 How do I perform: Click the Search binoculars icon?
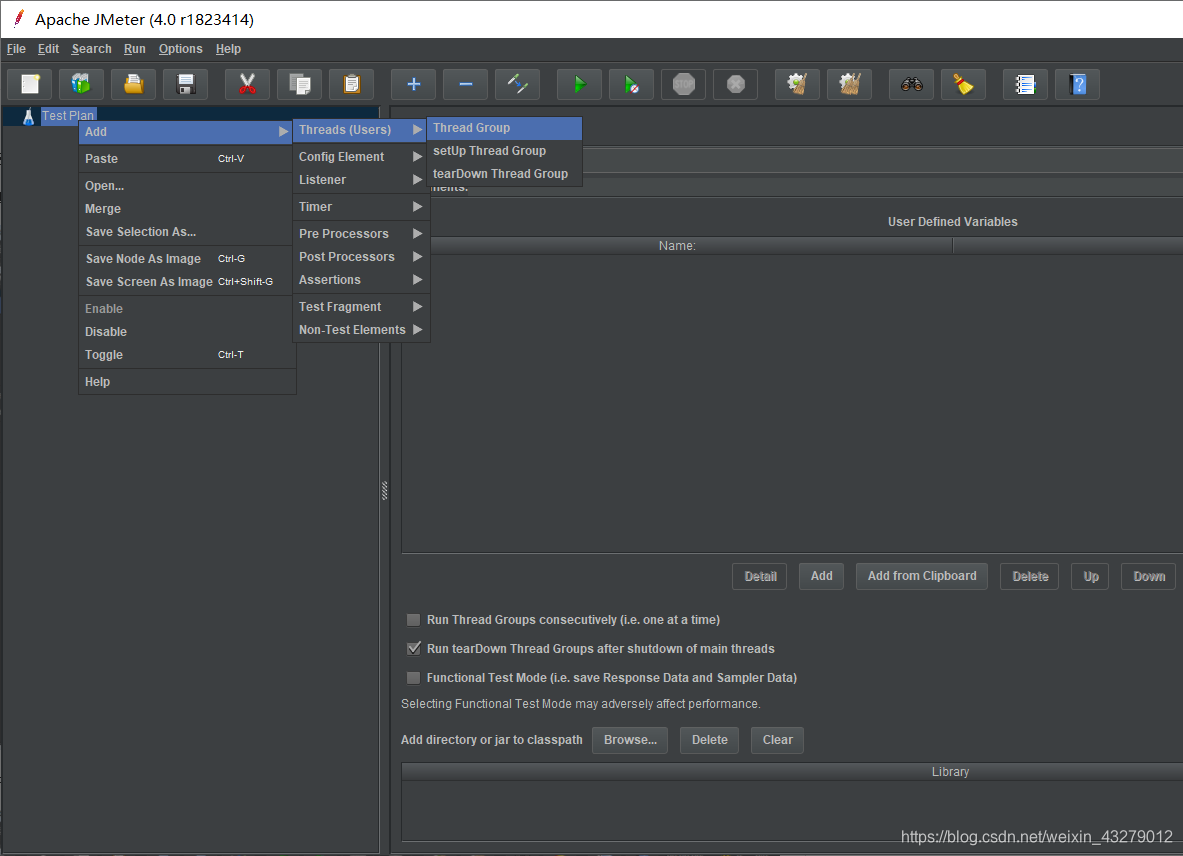coord(911,84)
